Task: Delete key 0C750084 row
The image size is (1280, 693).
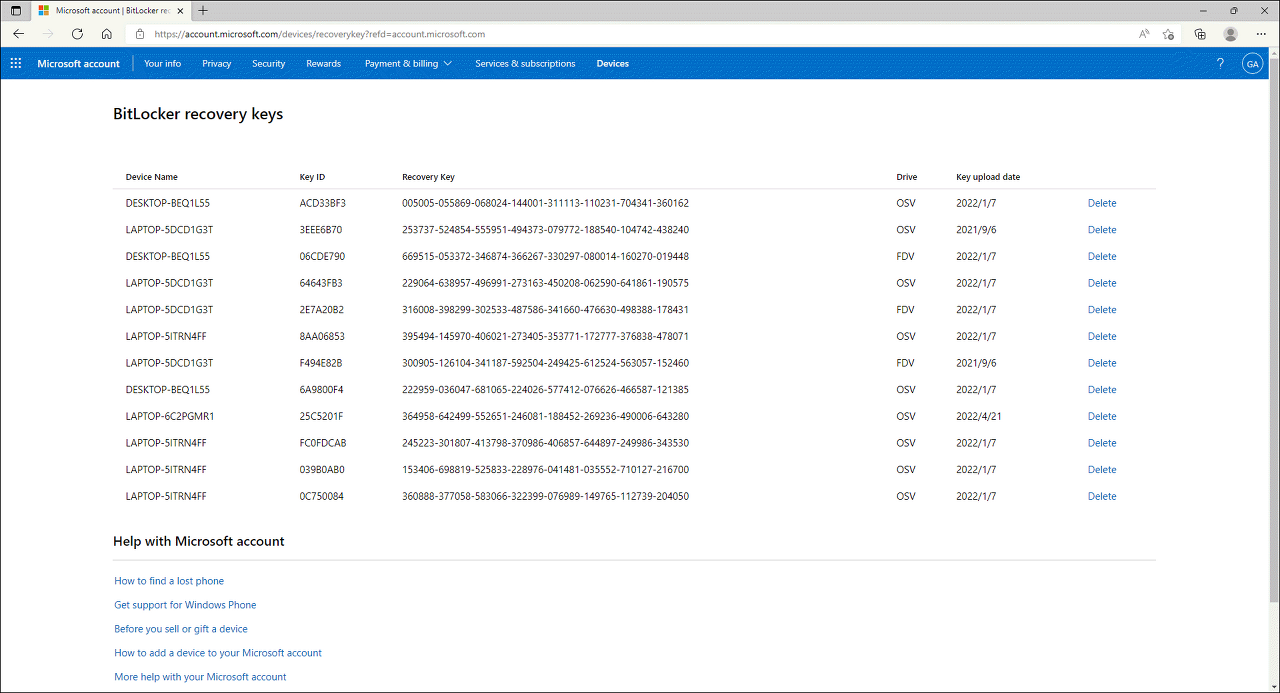Action: point(1102,496)
